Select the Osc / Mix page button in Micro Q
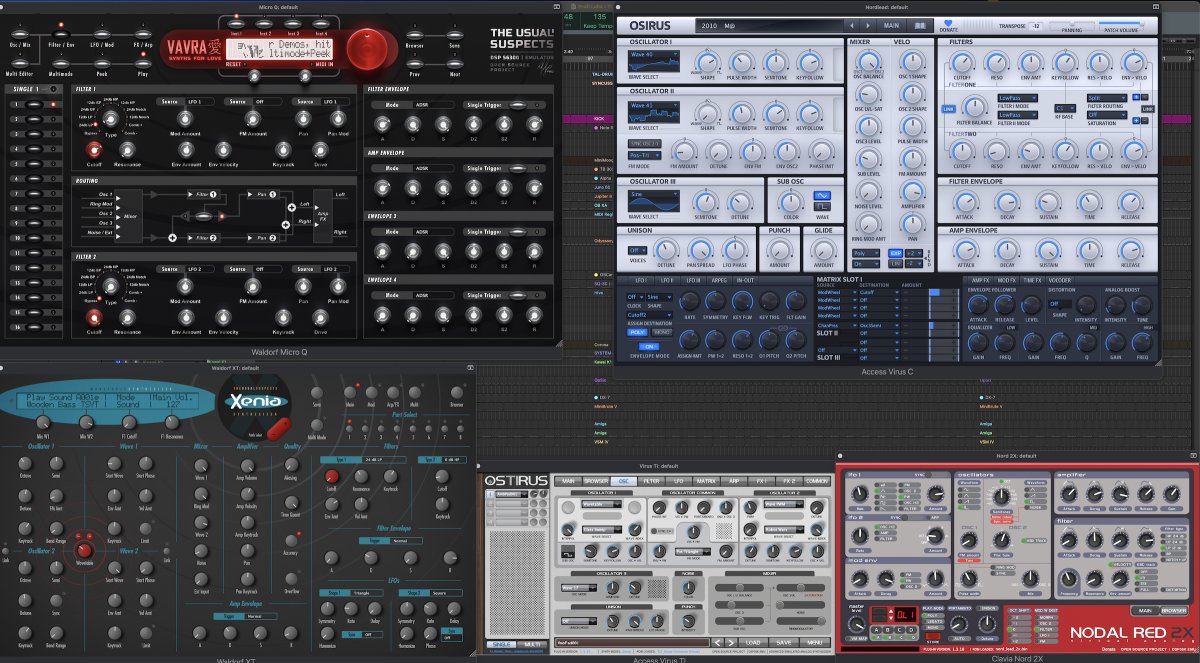Image resolution: width=1200 pixels, height=663 pixels. [x=20, y=33]
